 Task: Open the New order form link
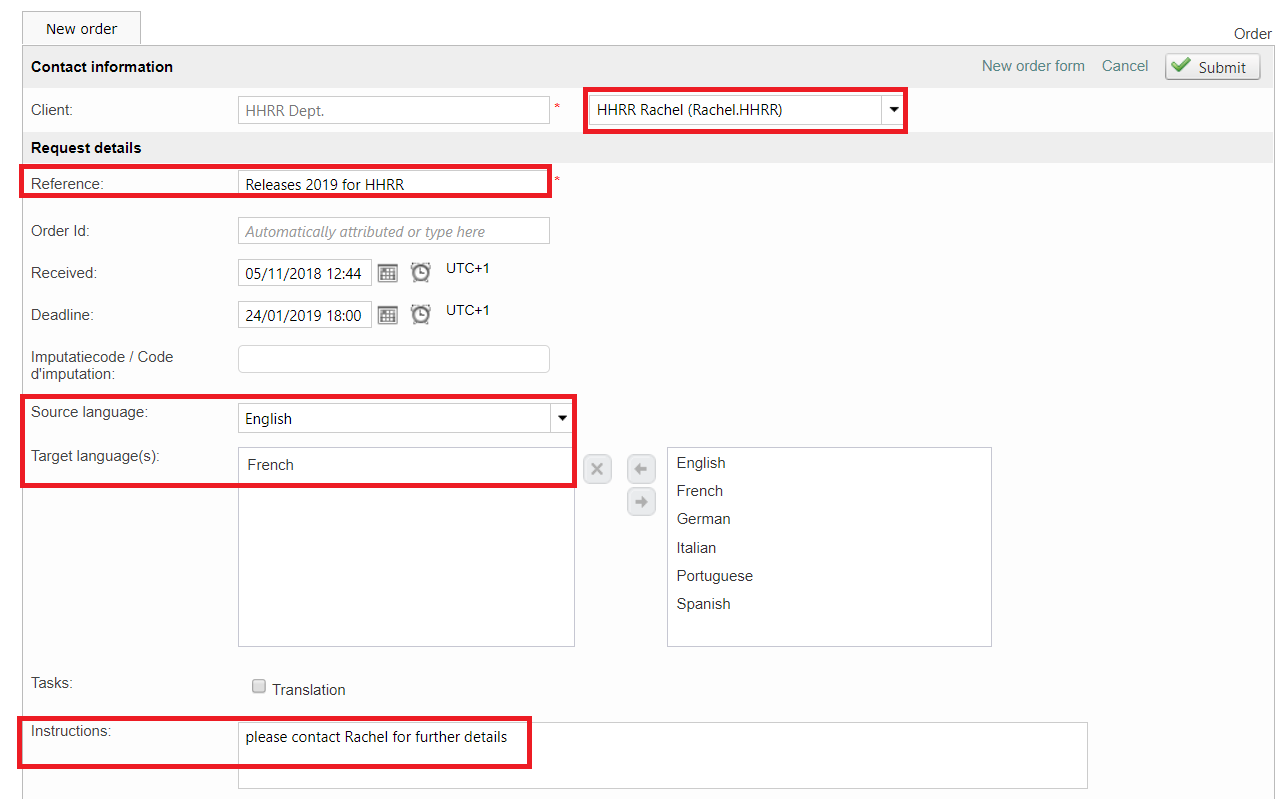tap(1033, 66)
